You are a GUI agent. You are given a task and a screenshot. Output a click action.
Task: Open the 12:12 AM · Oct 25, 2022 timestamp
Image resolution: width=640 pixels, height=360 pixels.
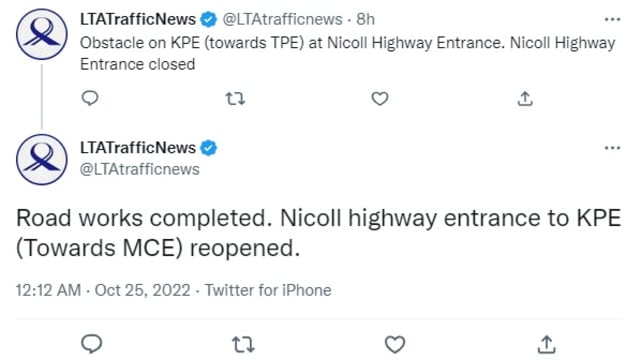[103, 290]
